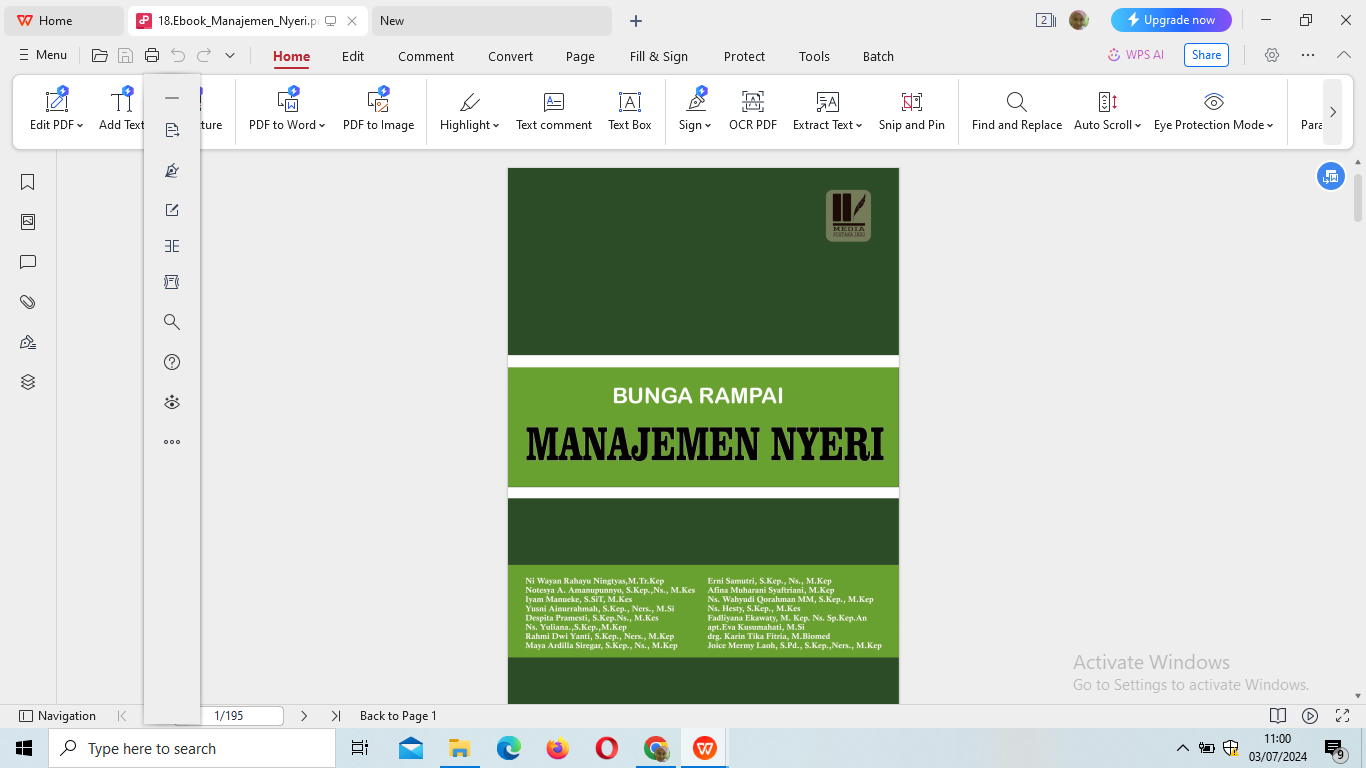The height and width of the screenshot is (768, 1366).
Task: Open the Batch ribbon tab
Action: click(879, 57)
